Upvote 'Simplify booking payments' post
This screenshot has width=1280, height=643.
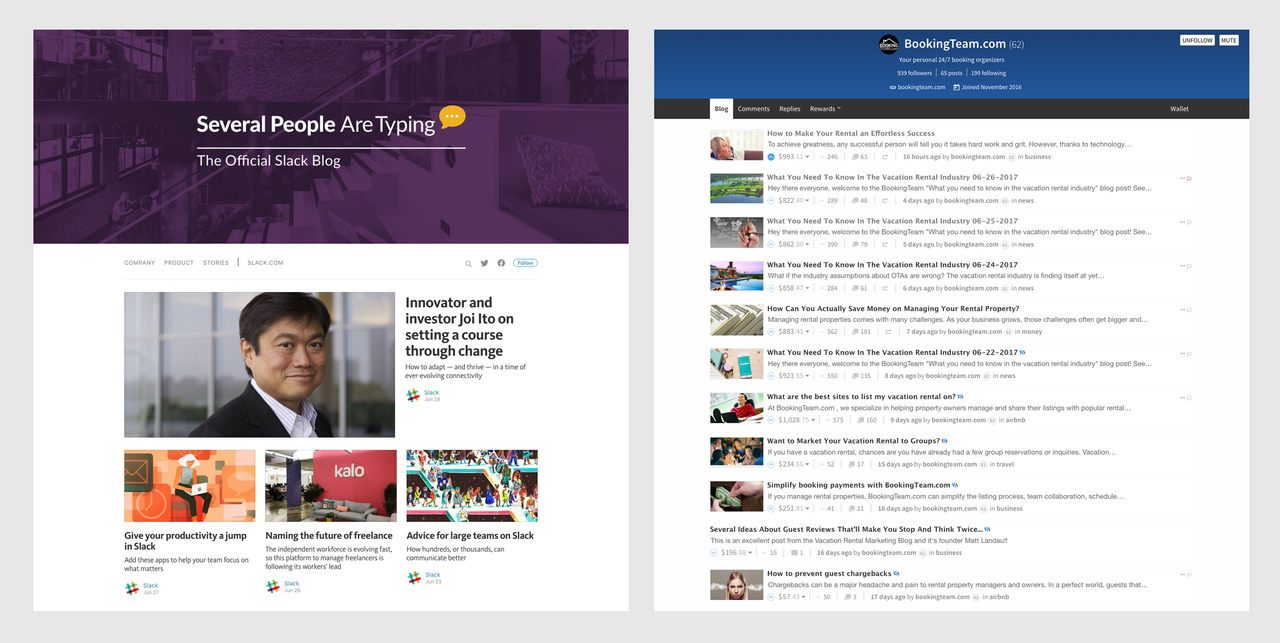(x=771, y=508)
